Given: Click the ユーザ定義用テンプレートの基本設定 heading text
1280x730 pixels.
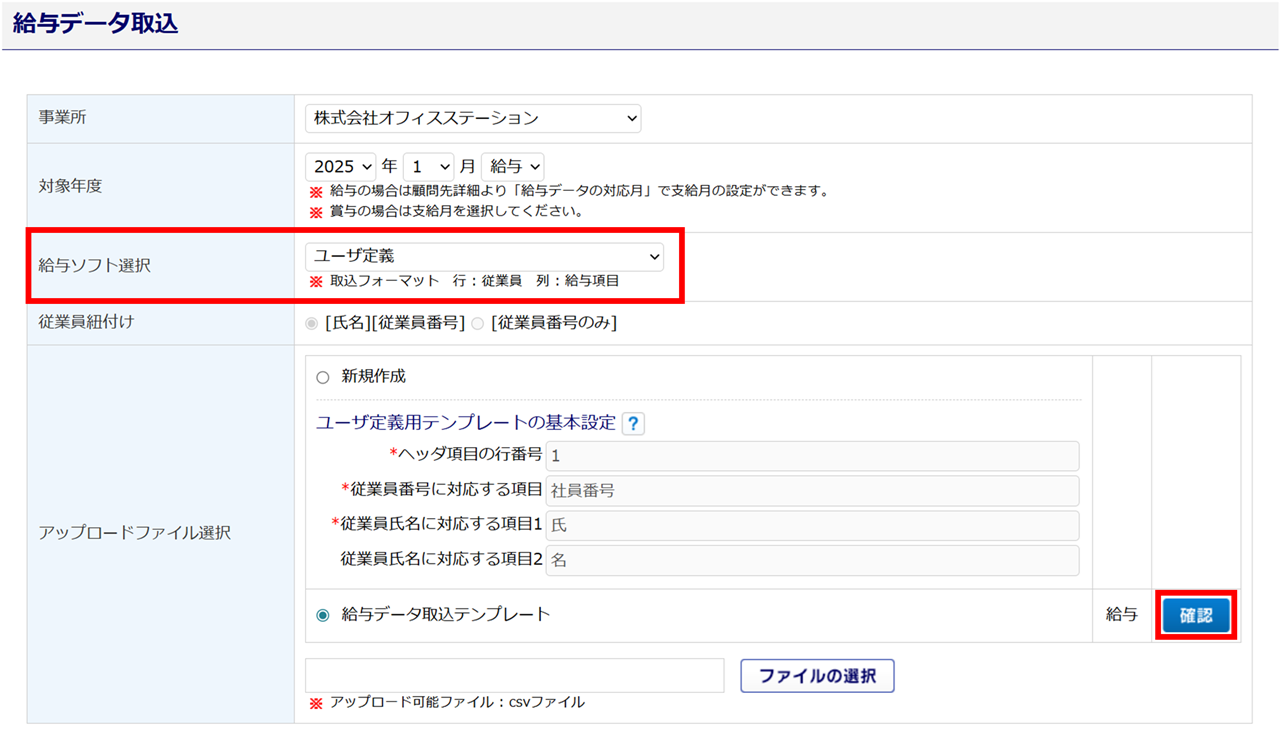Looking at the screenshot, I should click(466, 423).
